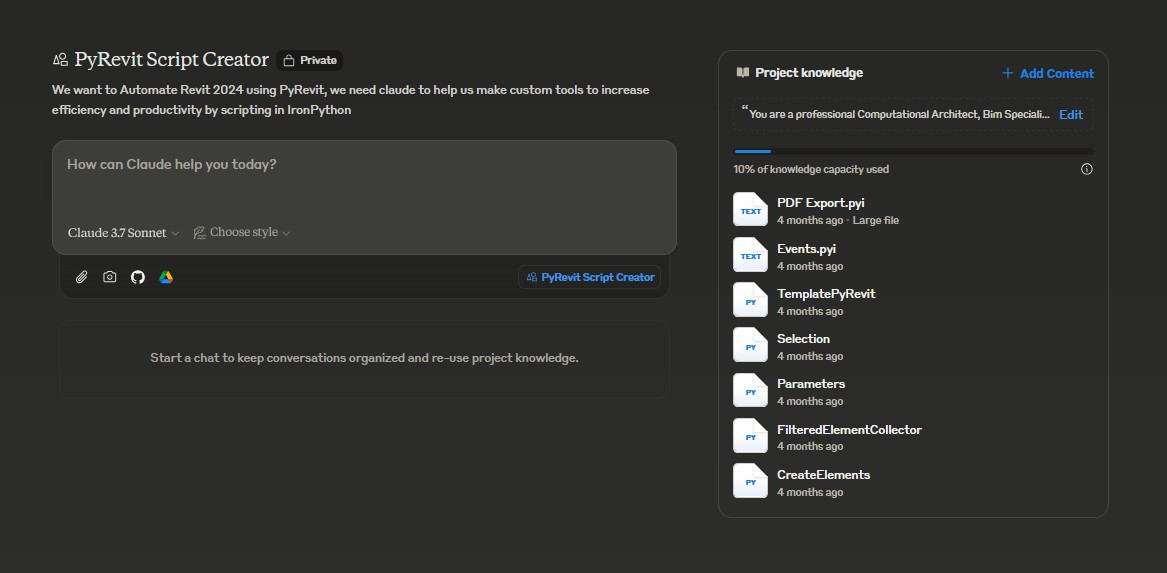This screenshot has width=1167, height=573.
Task: Click the PyRevit Script Creator project chip
Action: pyautogui.click(x=589, y=277)
